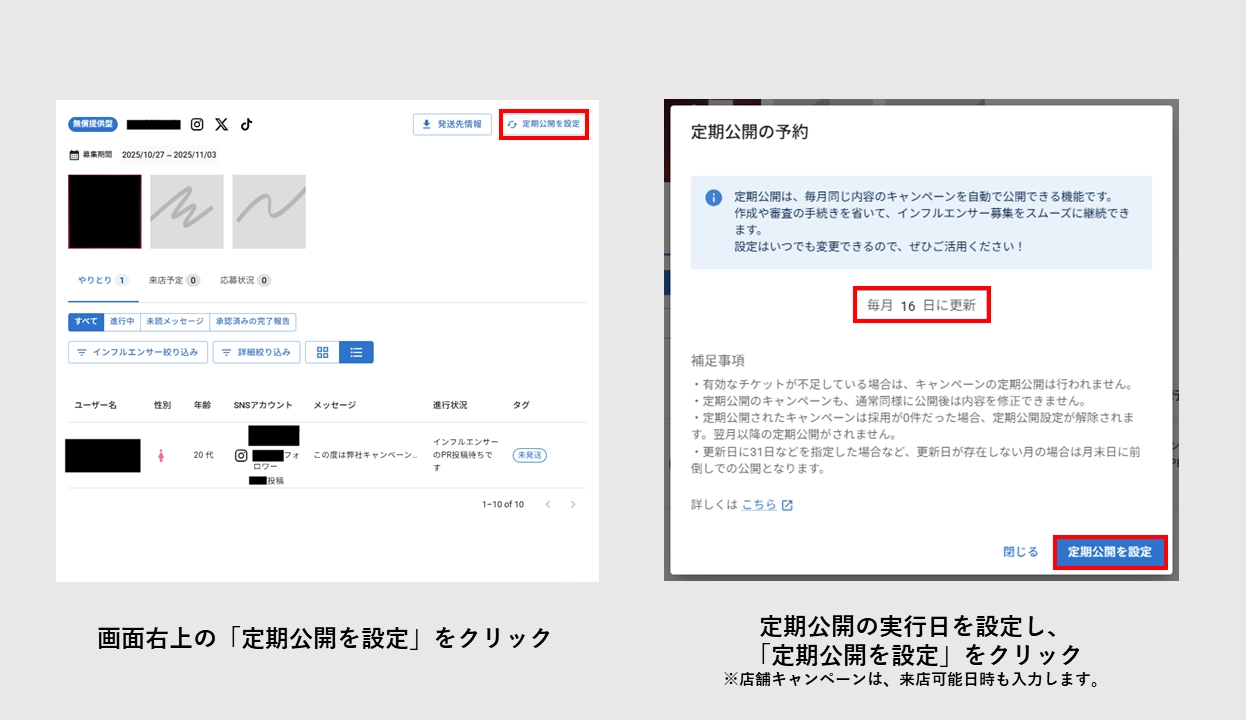The width and height of the screenshot is (1246, 720).
Task: Click the 未読メッセージ filter chip
Action: [174, 322]
